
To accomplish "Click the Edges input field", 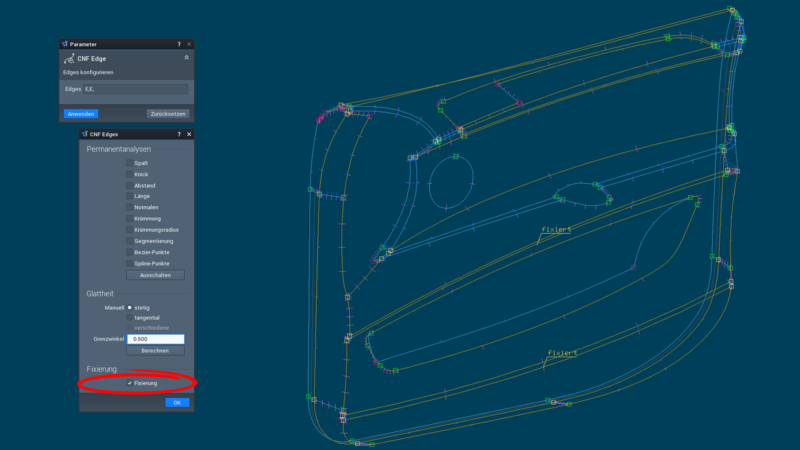I will point(136,89).
